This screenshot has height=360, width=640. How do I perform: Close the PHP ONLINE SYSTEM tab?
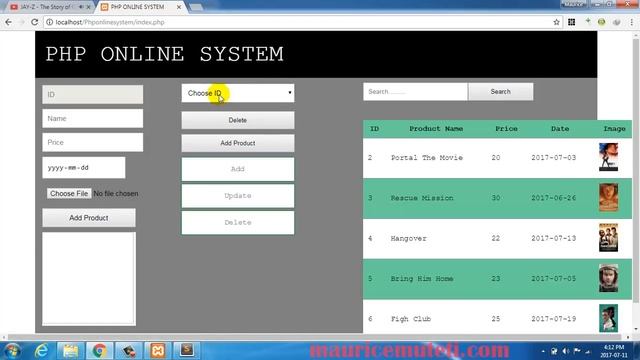[x=179, y=7]
